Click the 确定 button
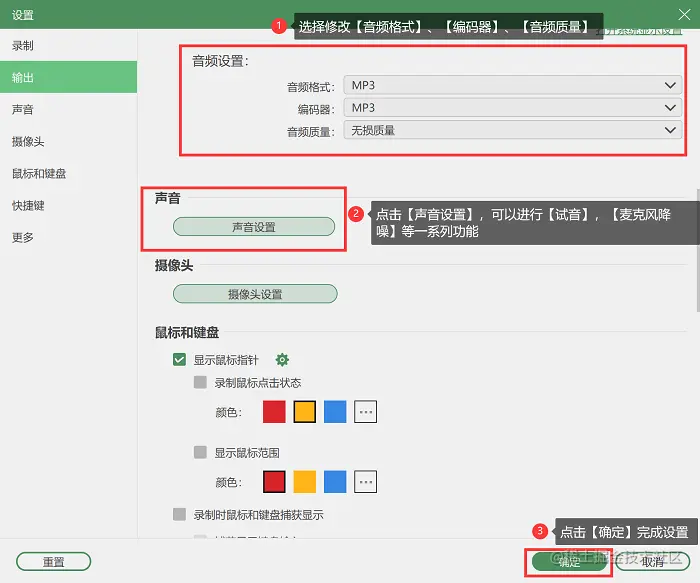 tap(570, 562)
